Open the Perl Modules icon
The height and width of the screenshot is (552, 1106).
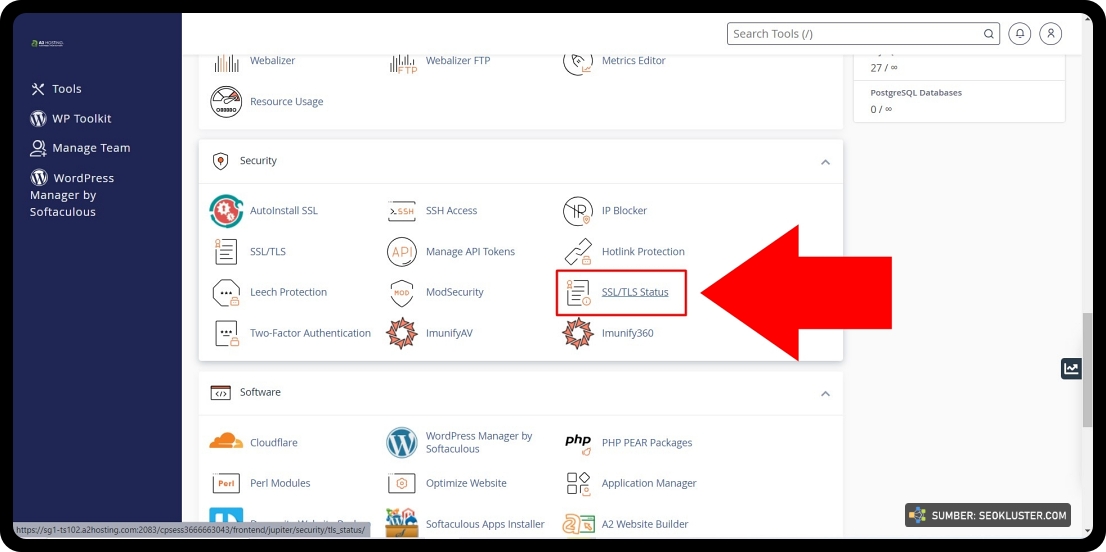click(x=226, y=484)
